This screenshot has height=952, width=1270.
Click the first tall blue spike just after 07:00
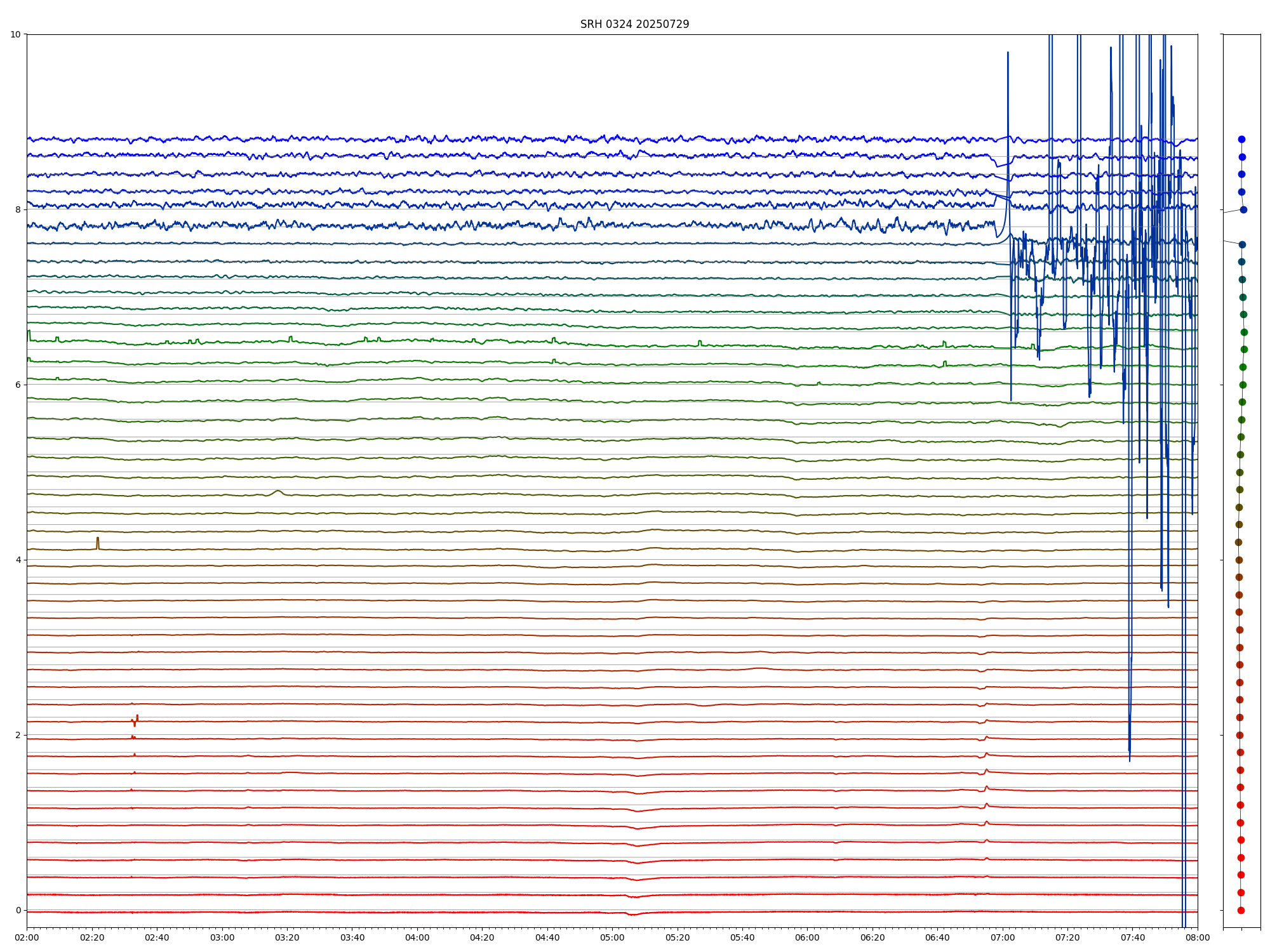click(x=1008, y=95)
